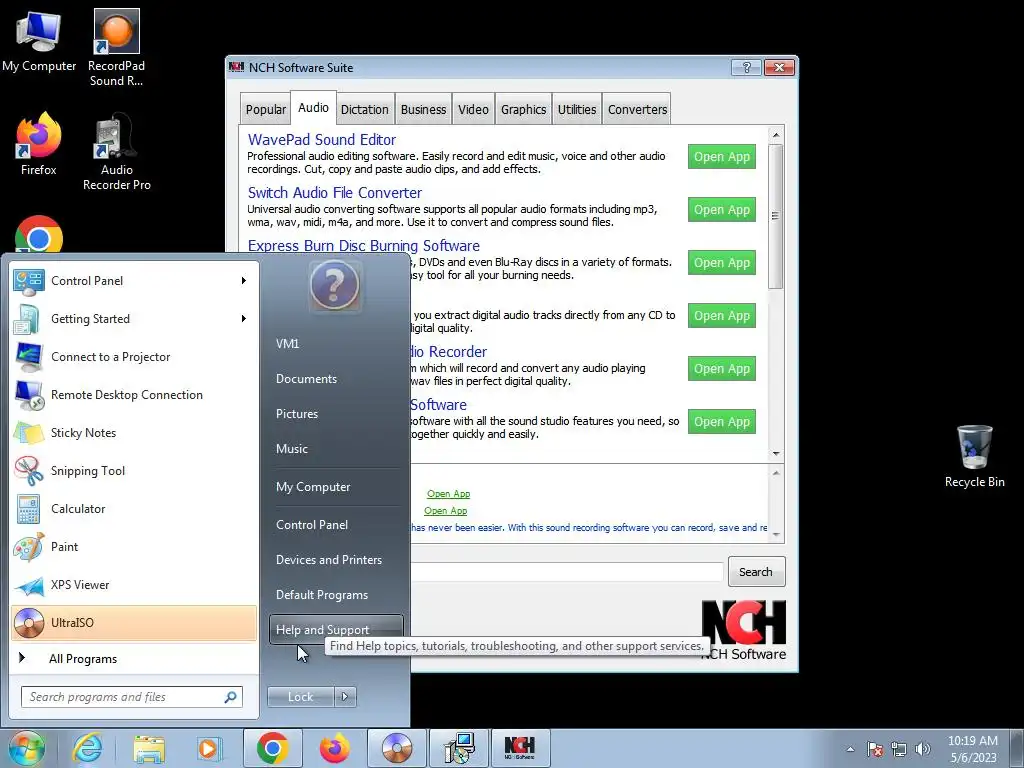Open the Express Burn Disc Burning Software link
Viewport: 1024px width, 768px height.
pos(364,246)
